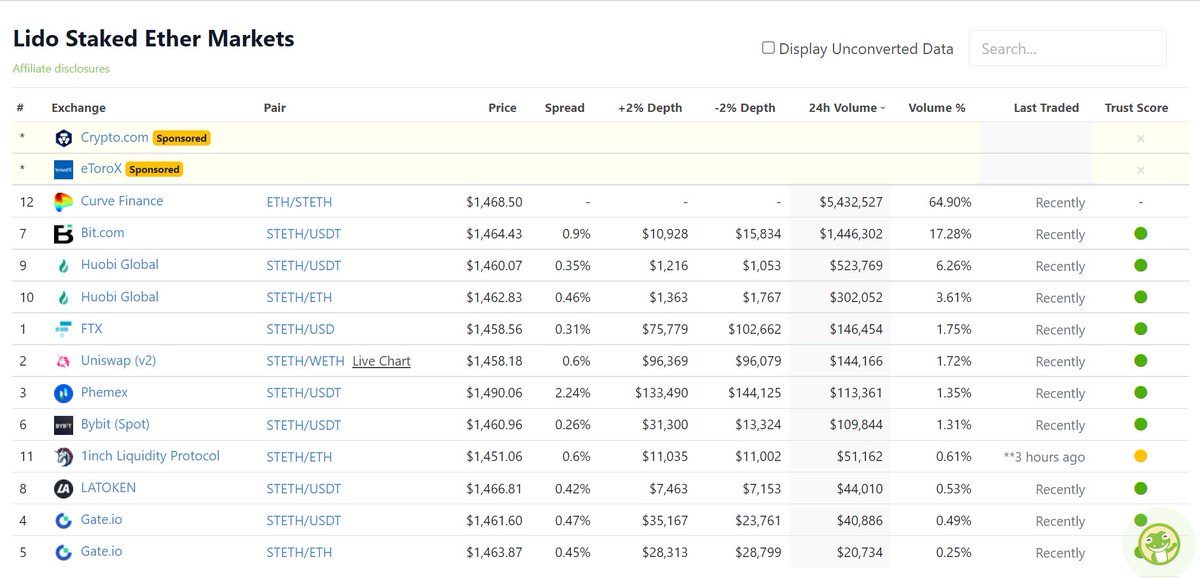Click the Bybit (Spot) logo icon

click(x=64, y=425)
